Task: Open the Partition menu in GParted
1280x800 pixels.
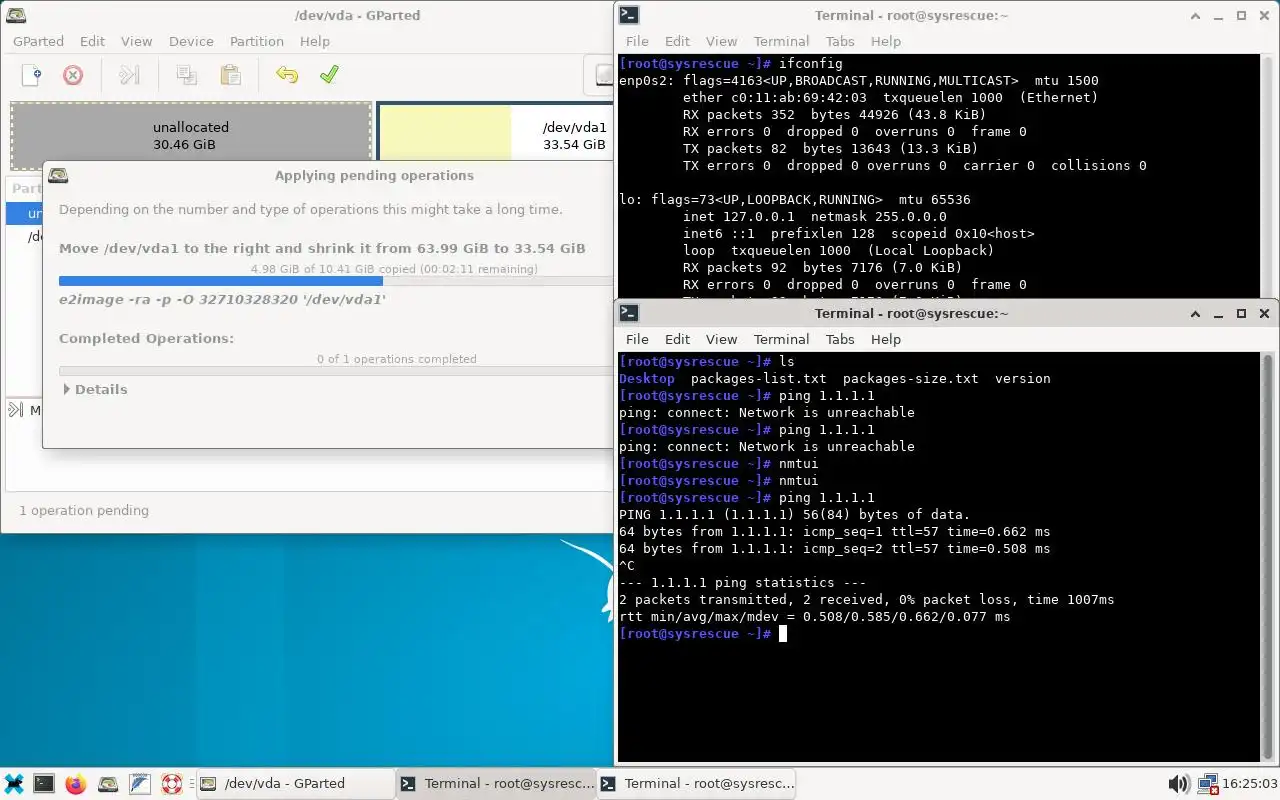Action: point(257,41)
